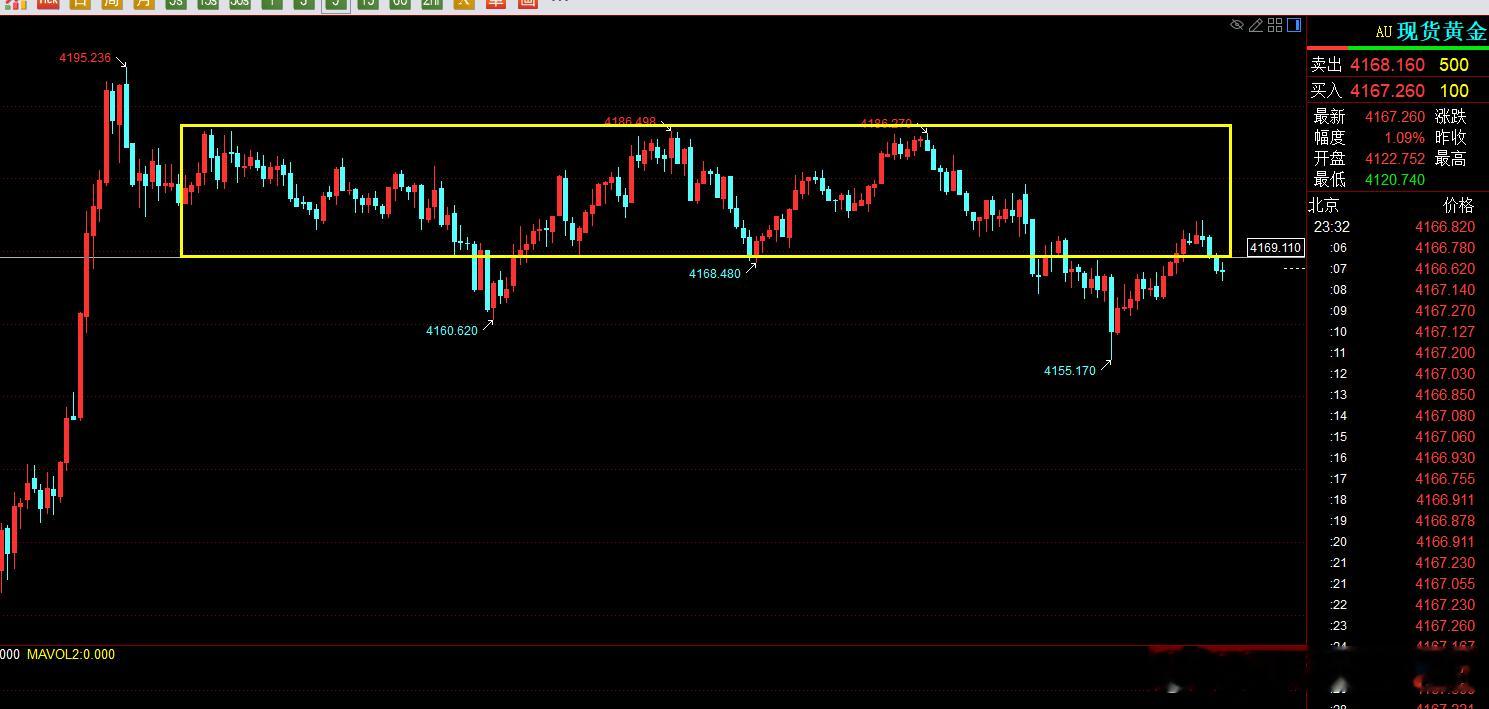Click the 最低 value 4120.740
1489x709 pixels.
(1394, 179)
